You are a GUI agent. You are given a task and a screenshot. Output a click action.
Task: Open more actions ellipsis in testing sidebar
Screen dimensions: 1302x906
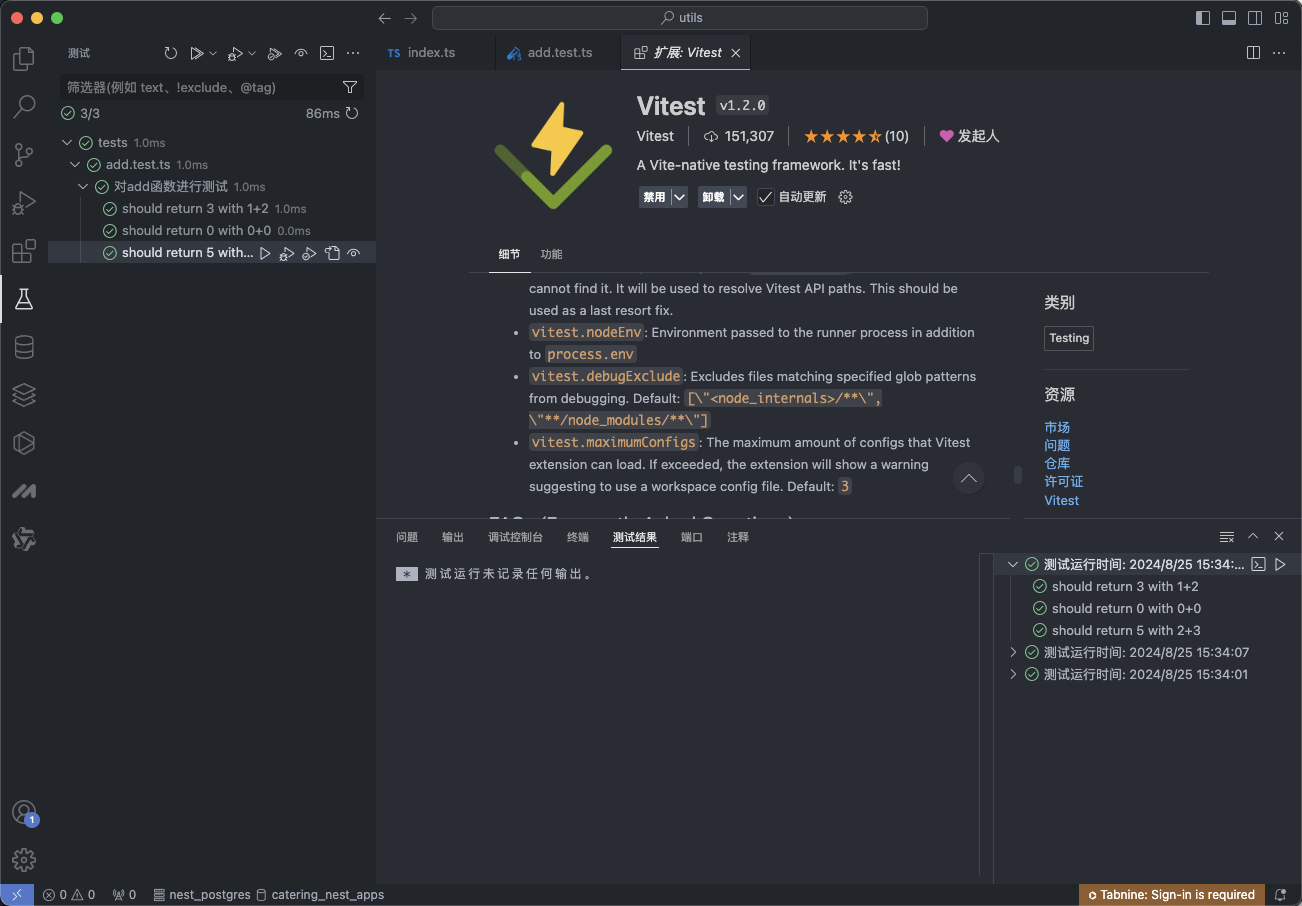(353, 53)
